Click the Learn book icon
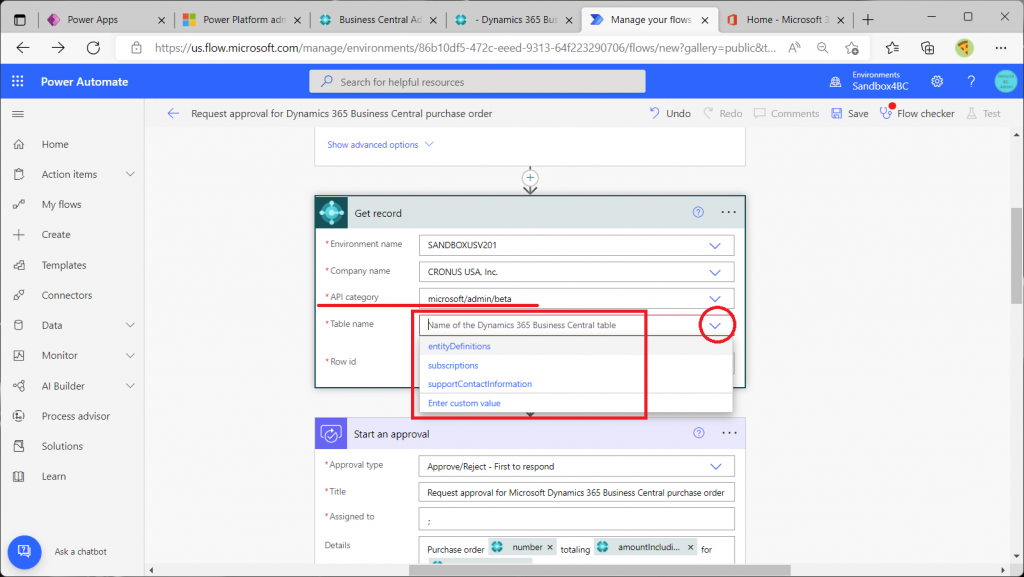This screenshot has width=1024, height=577. click(19, 476)
